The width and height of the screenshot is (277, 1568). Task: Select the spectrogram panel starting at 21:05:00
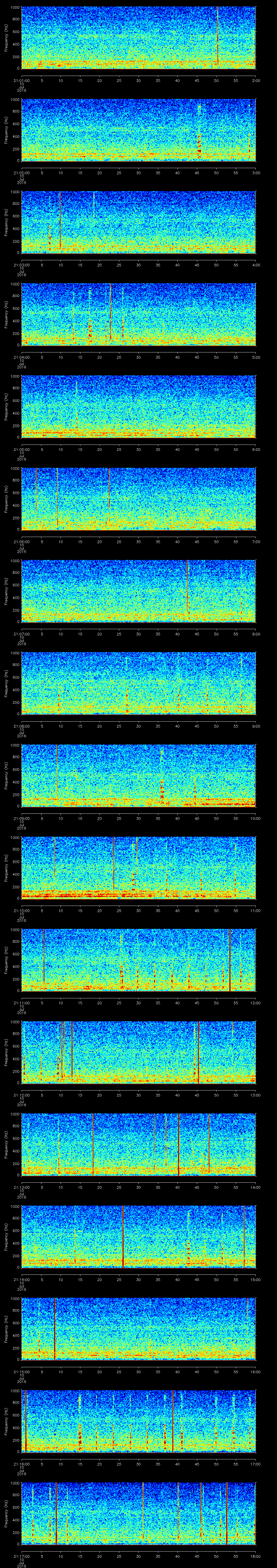click(138, 407)
